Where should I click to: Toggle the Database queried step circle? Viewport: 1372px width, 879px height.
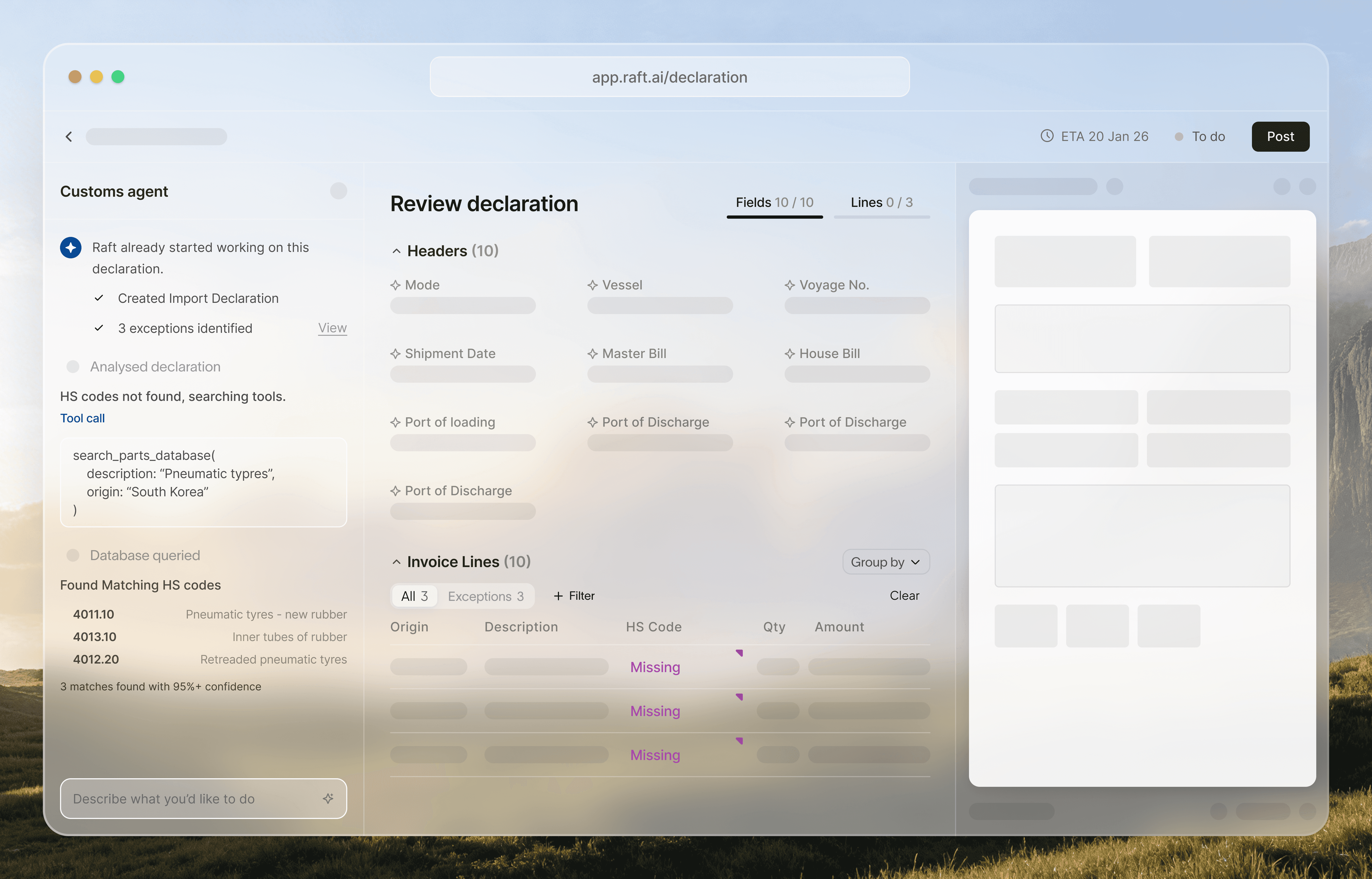click(x=73, y=555)
